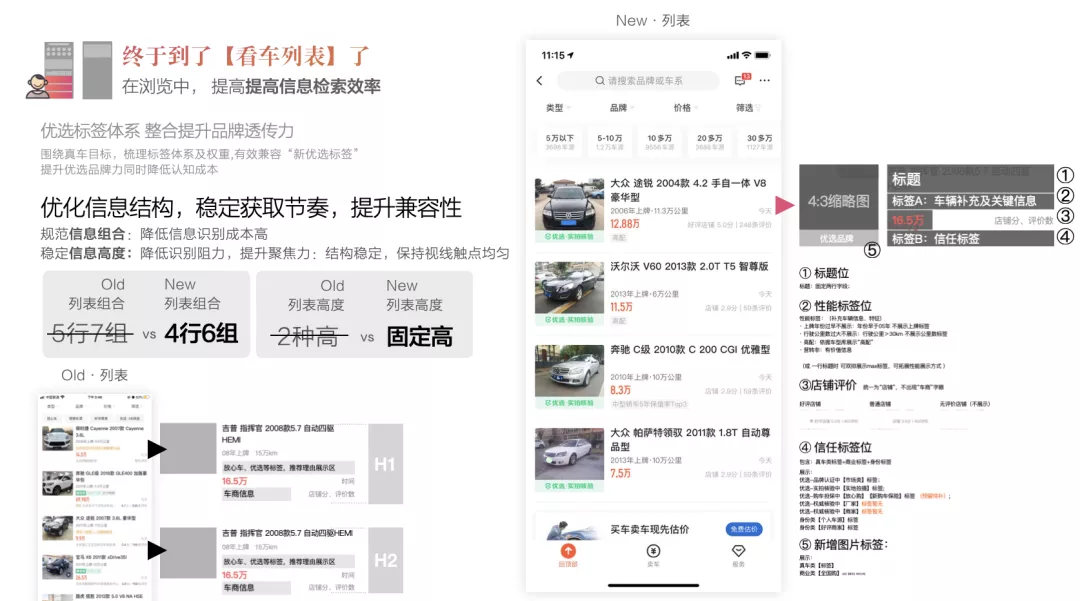Expand the 价格 filter dropdown
Viewport: 1080px width, 601px height.
click(x=685, y=108)
